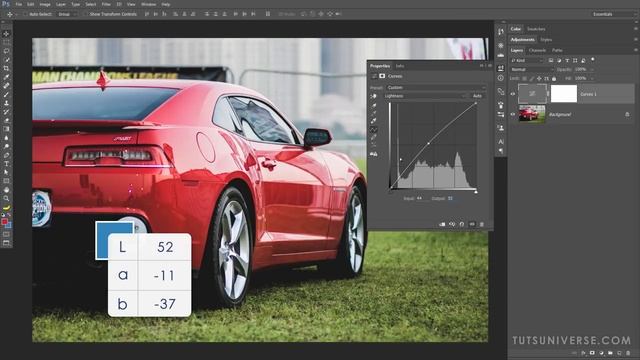
Task: Select the Quick Selection tool
Action: point(6,60)
